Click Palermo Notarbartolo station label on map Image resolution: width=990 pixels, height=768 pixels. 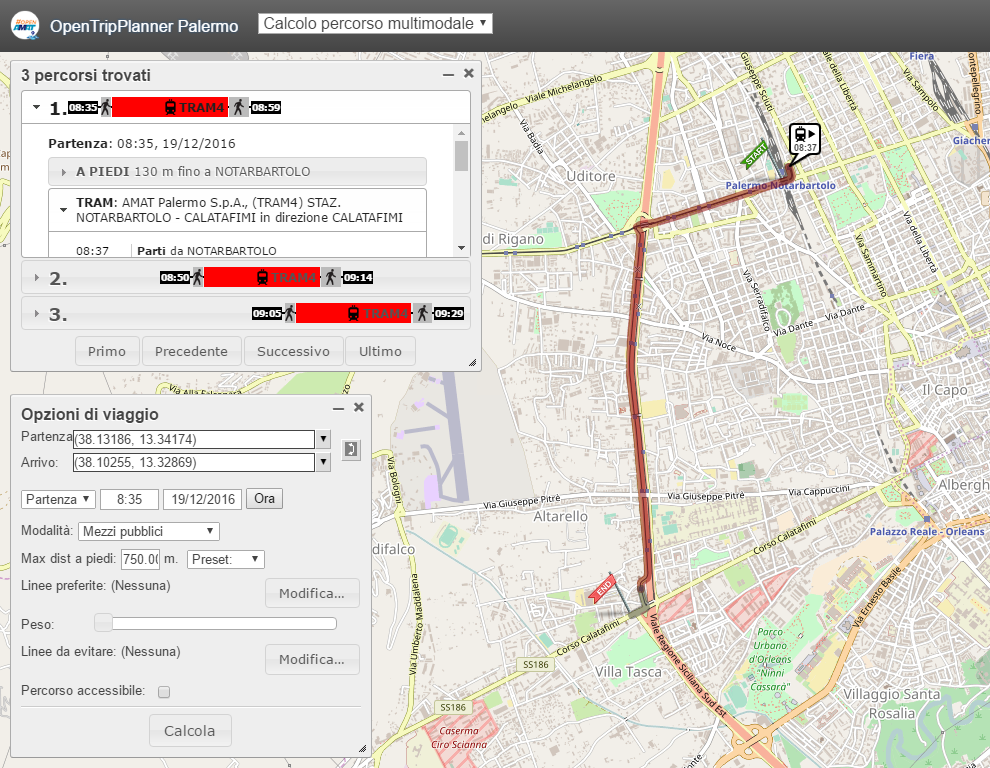(x=780, y=186)
